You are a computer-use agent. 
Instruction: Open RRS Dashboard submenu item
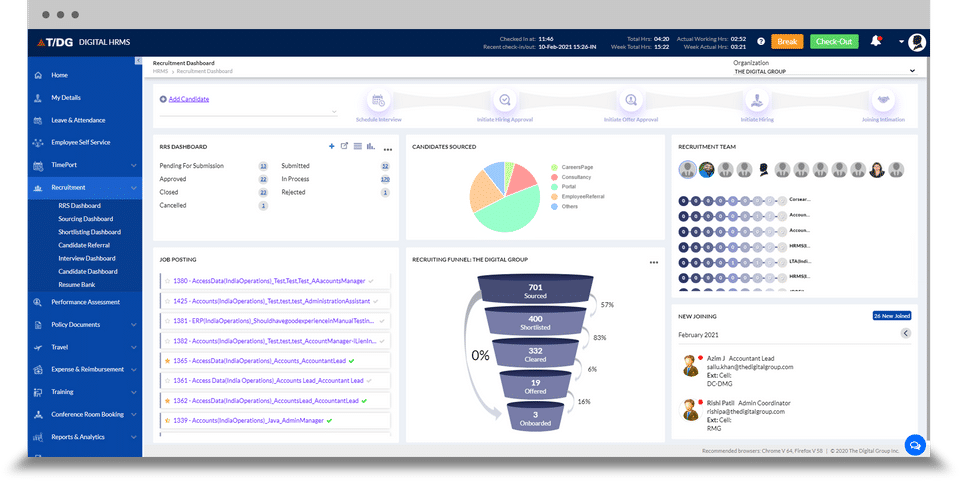(80, 206)
